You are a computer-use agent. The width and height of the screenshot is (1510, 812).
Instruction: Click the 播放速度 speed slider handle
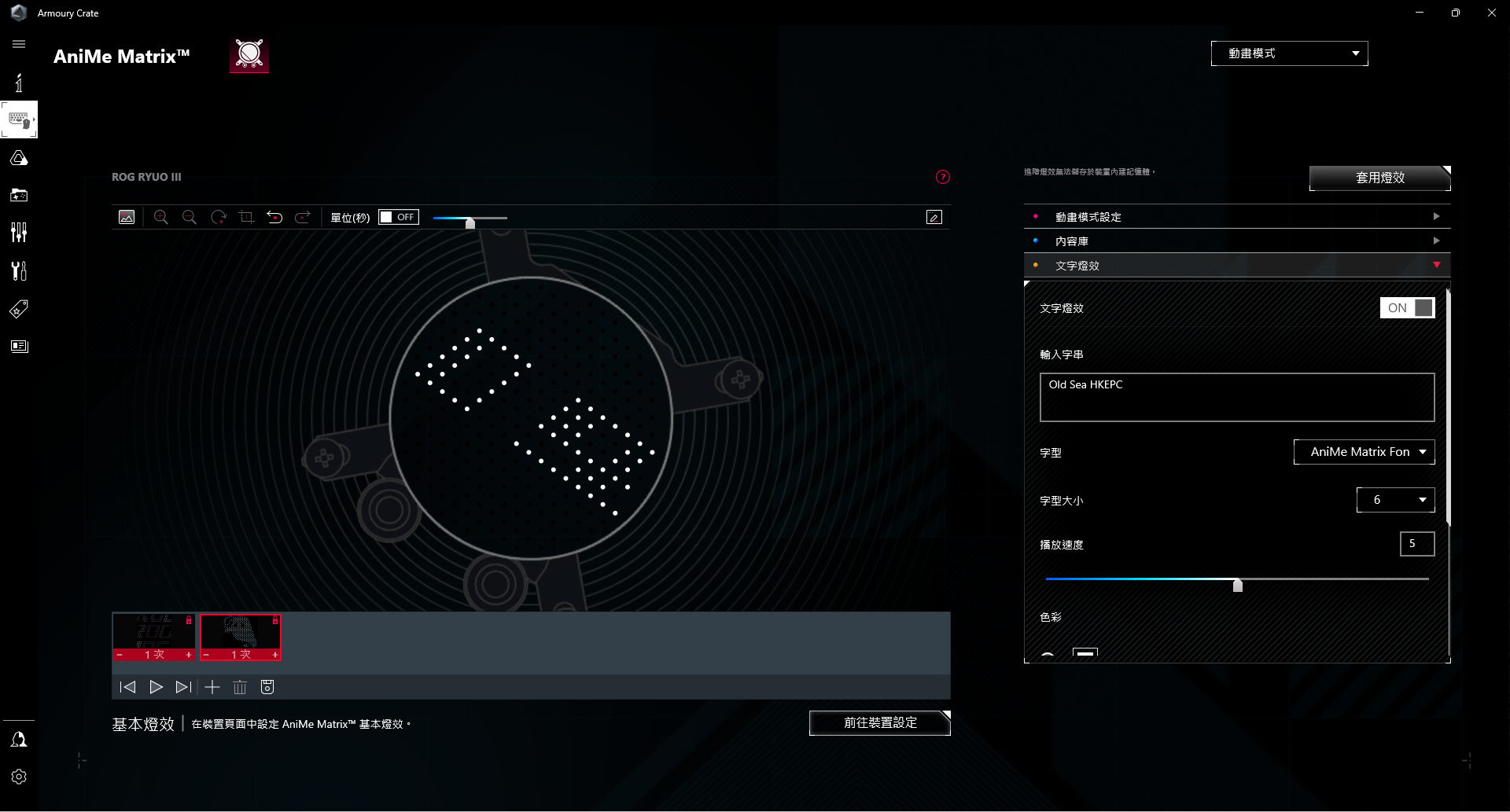(x=1238, y=585)
